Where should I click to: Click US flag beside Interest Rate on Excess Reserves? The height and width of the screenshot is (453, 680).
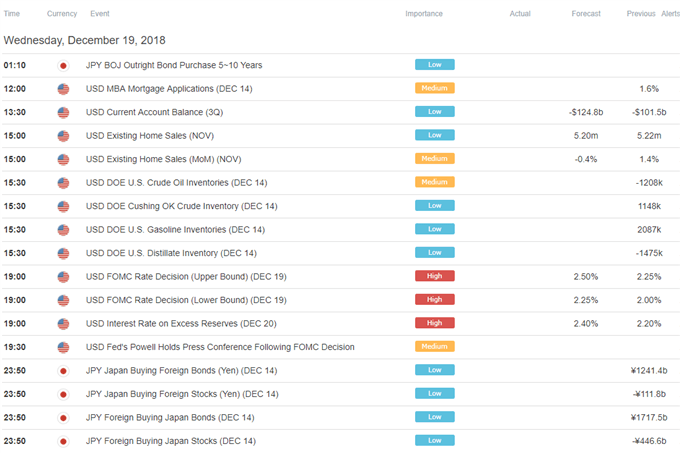[x=63, y=324]
